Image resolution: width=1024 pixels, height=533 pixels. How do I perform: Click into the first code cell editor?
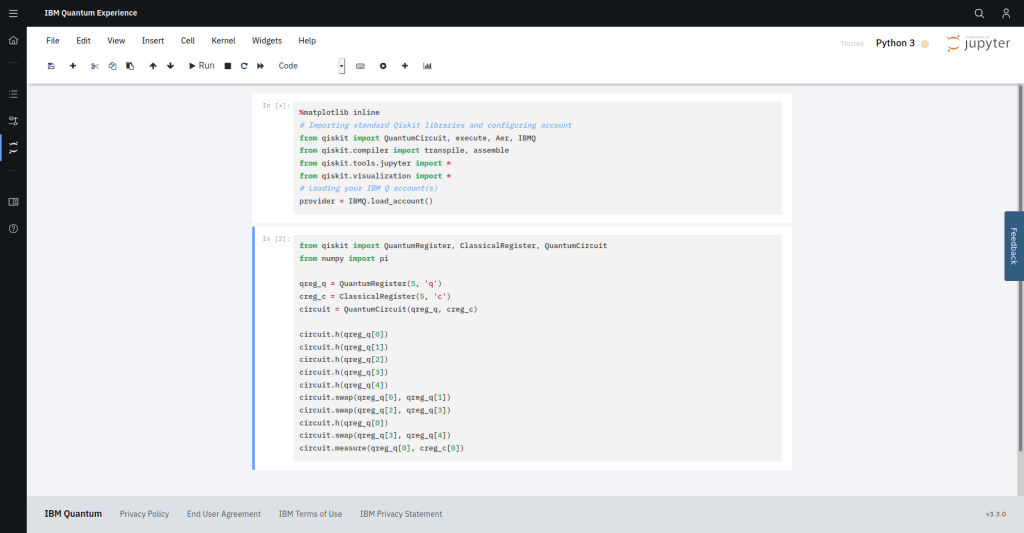(x=537, y=157)
